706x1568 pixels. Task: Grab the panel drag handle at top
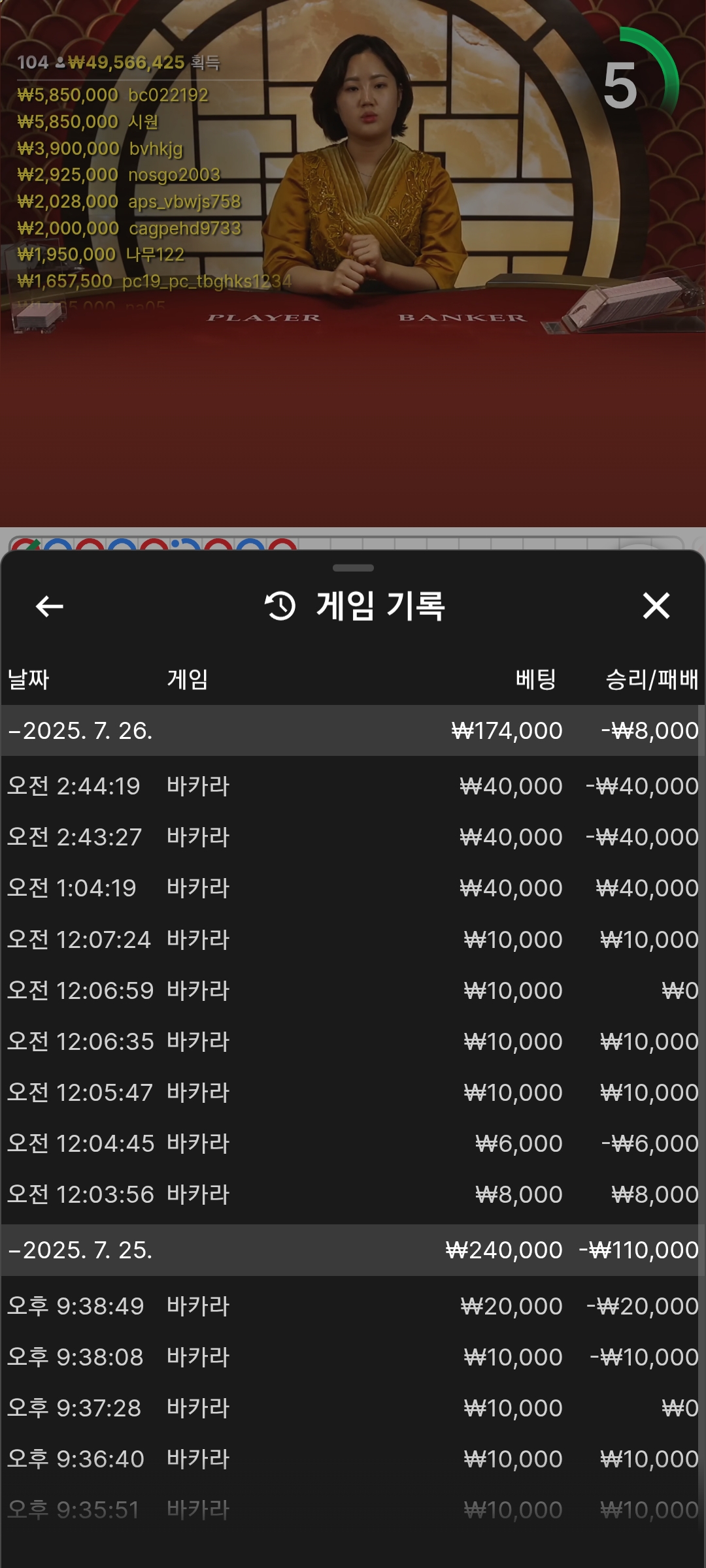coord(353,568)
